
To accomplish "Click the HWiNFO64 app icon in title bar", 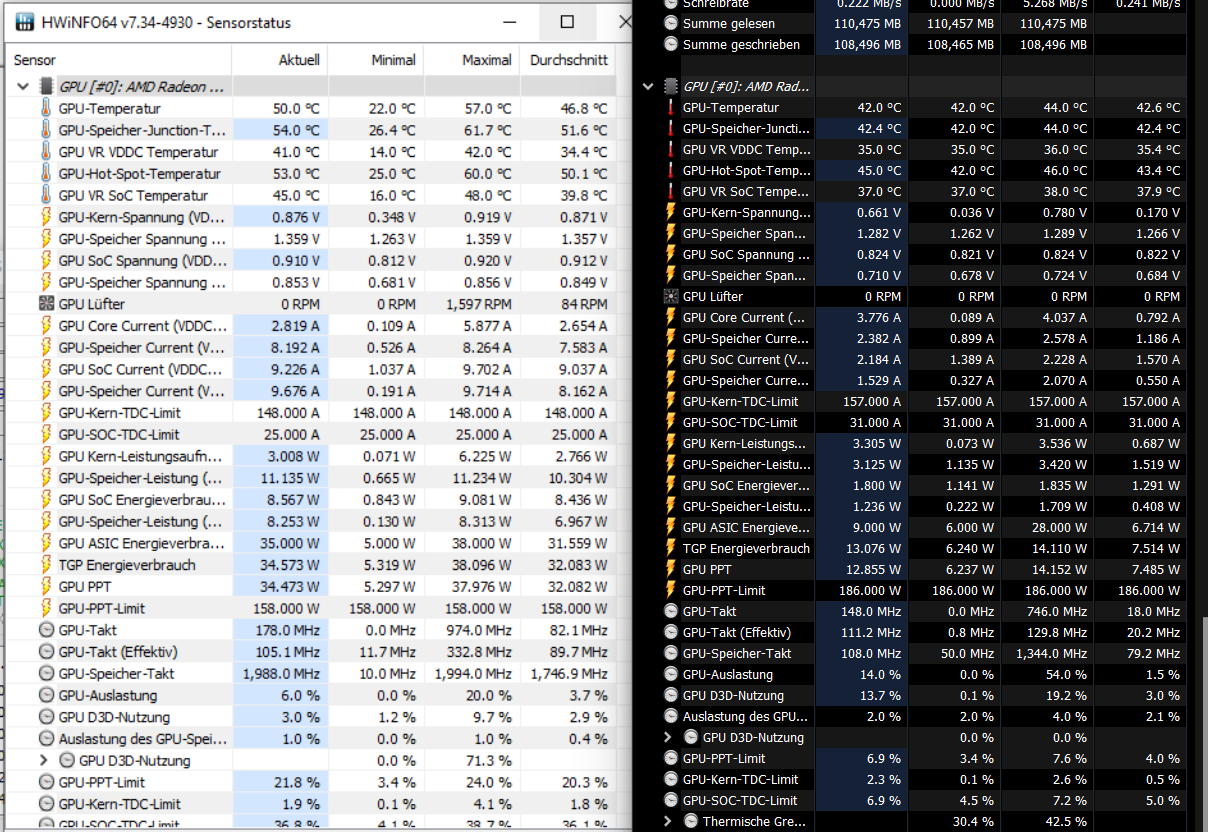I will [x=23, y=21].
